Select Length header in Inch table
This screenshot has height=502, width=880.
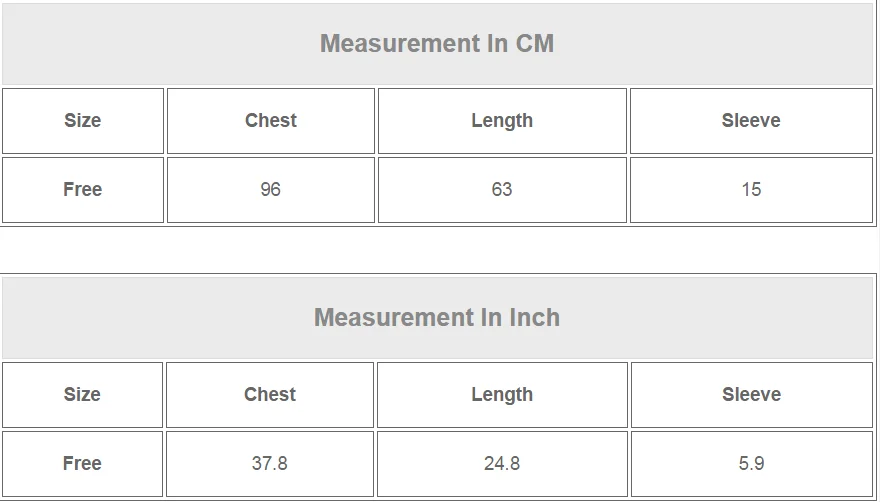pyautogui.click(x=502, y=395)
